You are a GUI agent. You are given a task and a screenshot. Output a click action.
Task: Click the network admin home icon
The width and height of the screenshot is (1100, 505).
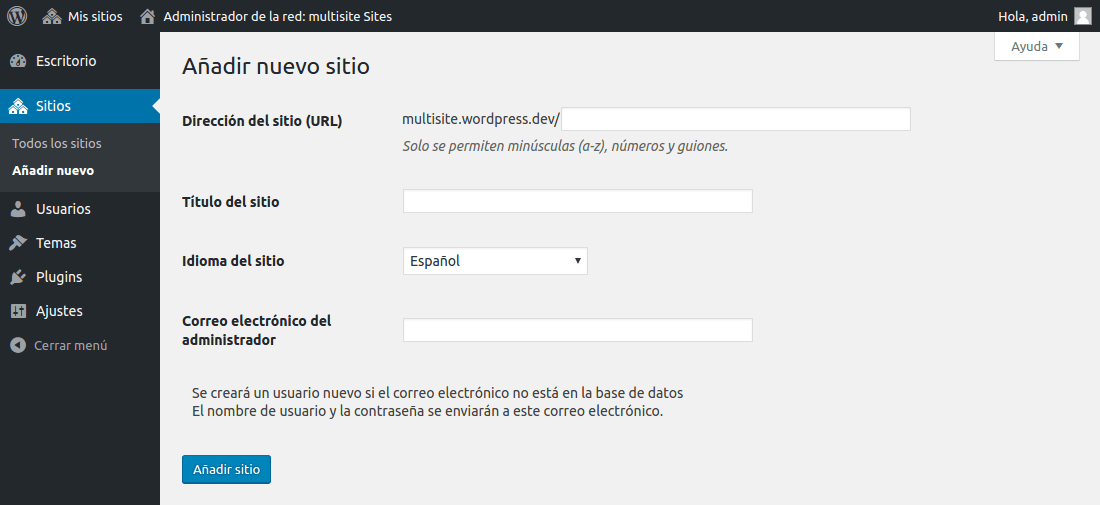tap(147, 16)
